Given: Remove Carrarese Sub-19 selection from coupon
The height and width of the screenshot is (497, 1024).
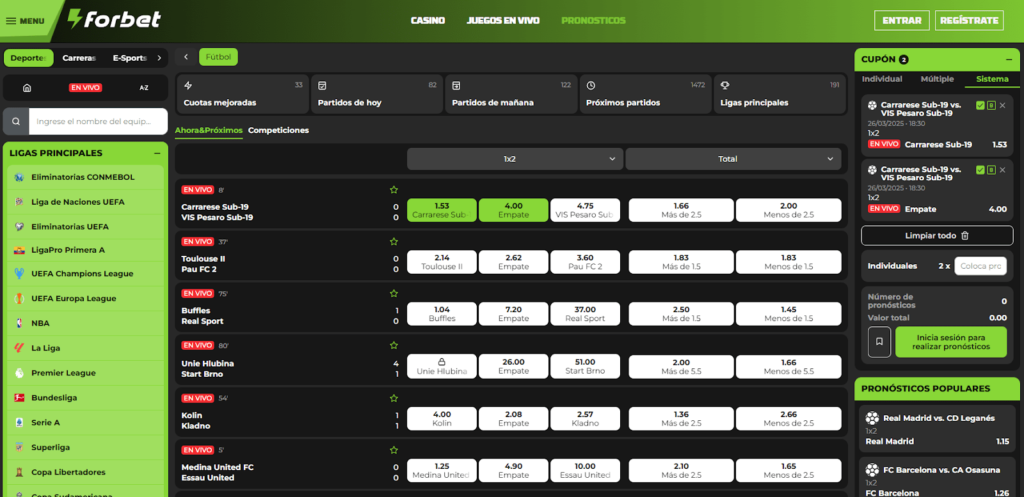Looking at the screenshot, I should pos(1002,105).
